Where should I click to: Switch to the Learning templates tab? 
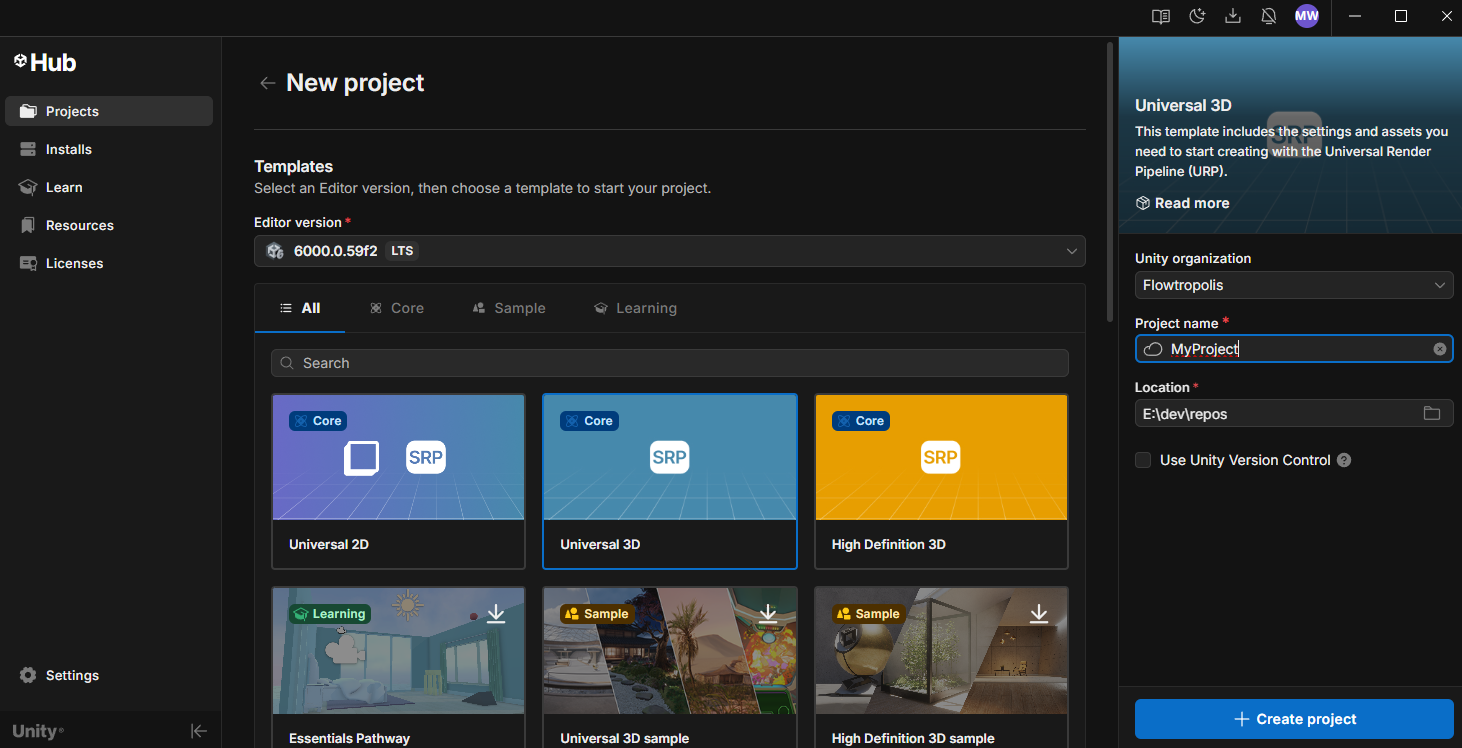point(635,308)
